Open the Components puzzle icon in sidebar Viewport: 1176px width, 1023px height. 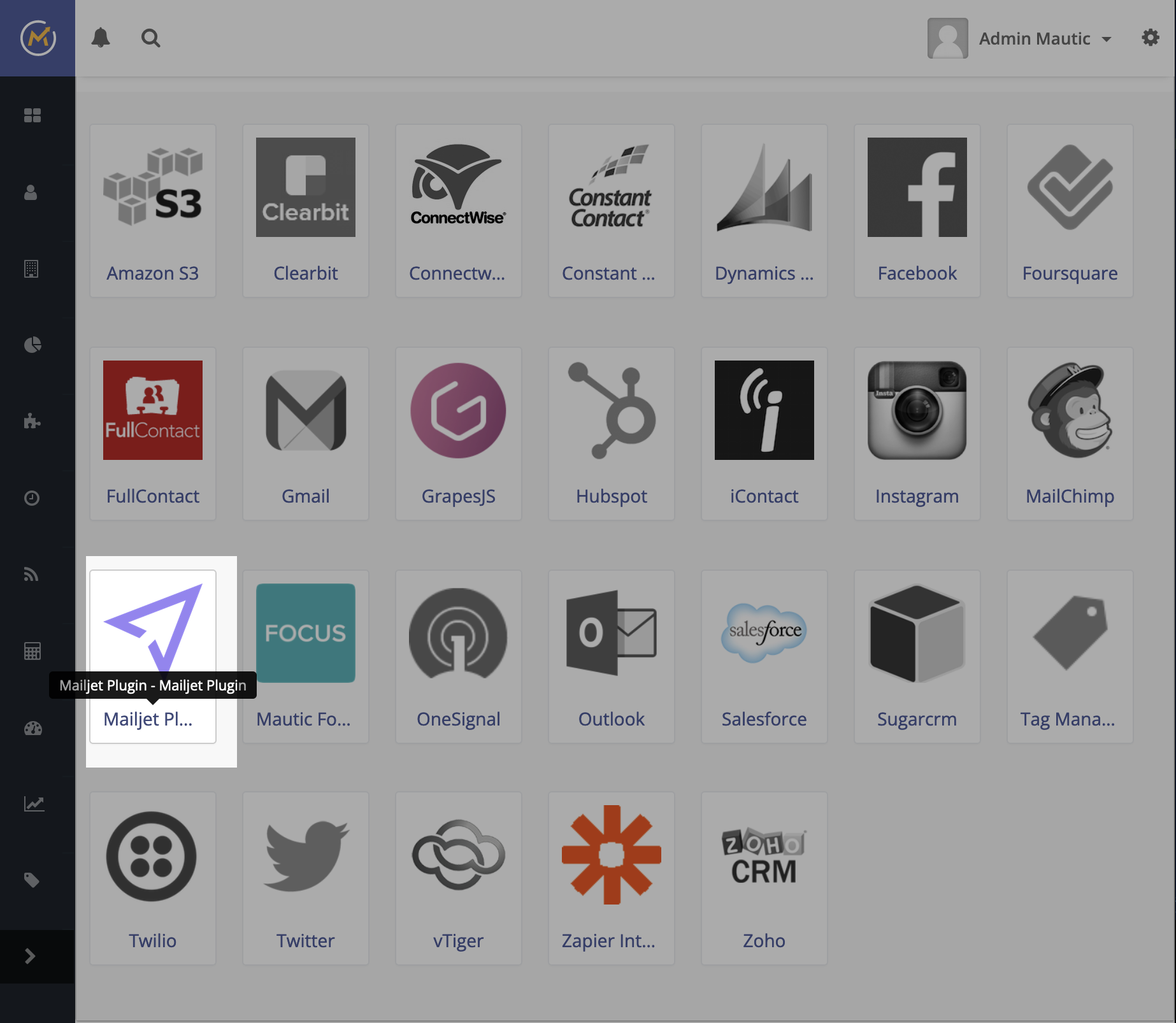point(32,421)
